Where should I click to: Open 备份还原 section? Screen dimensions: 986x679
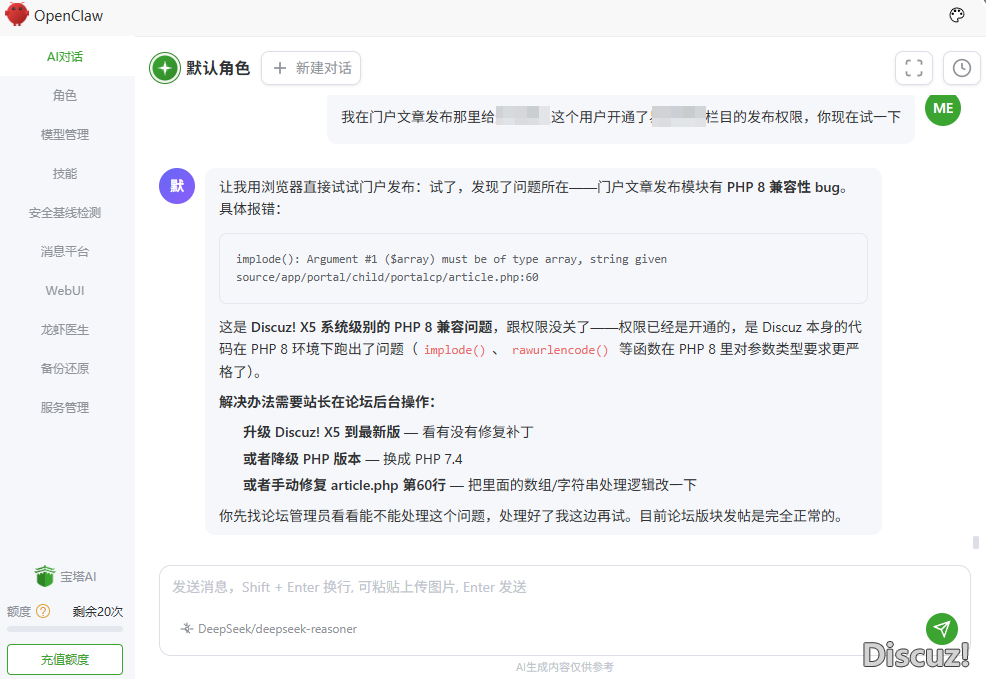65,368
